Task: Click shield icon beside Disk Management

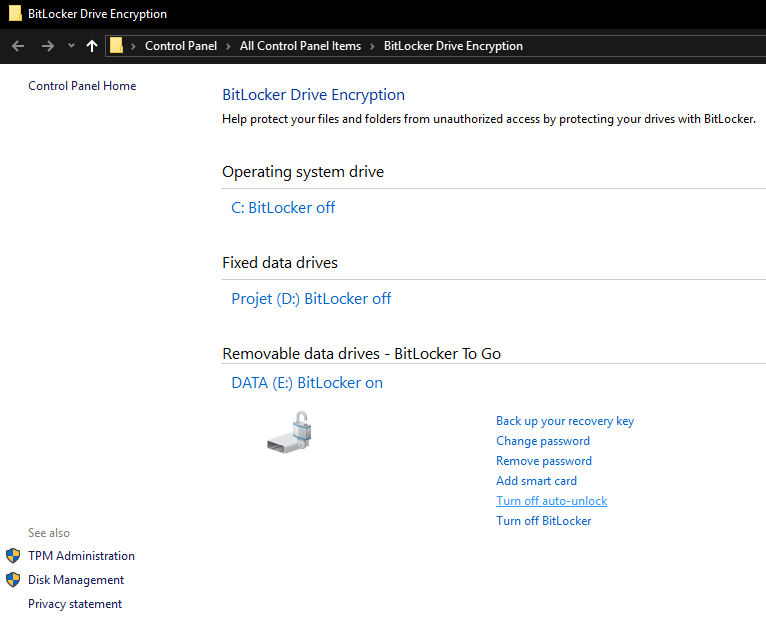Action: (13, 580)
